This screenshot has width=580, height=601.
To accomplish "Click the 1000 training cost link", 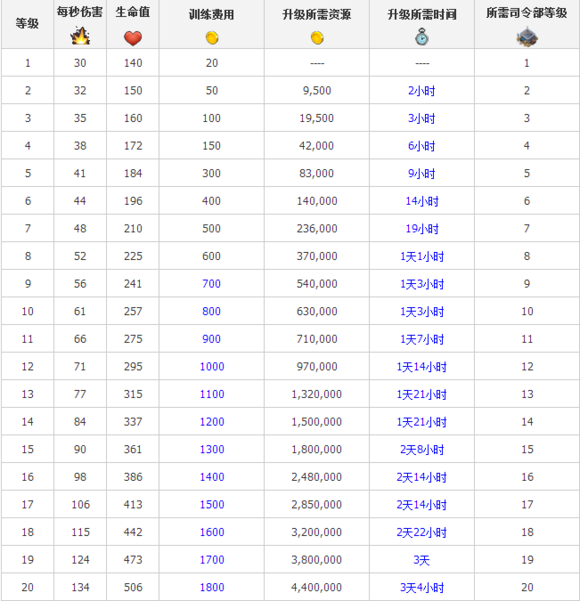I will point(212,366).
